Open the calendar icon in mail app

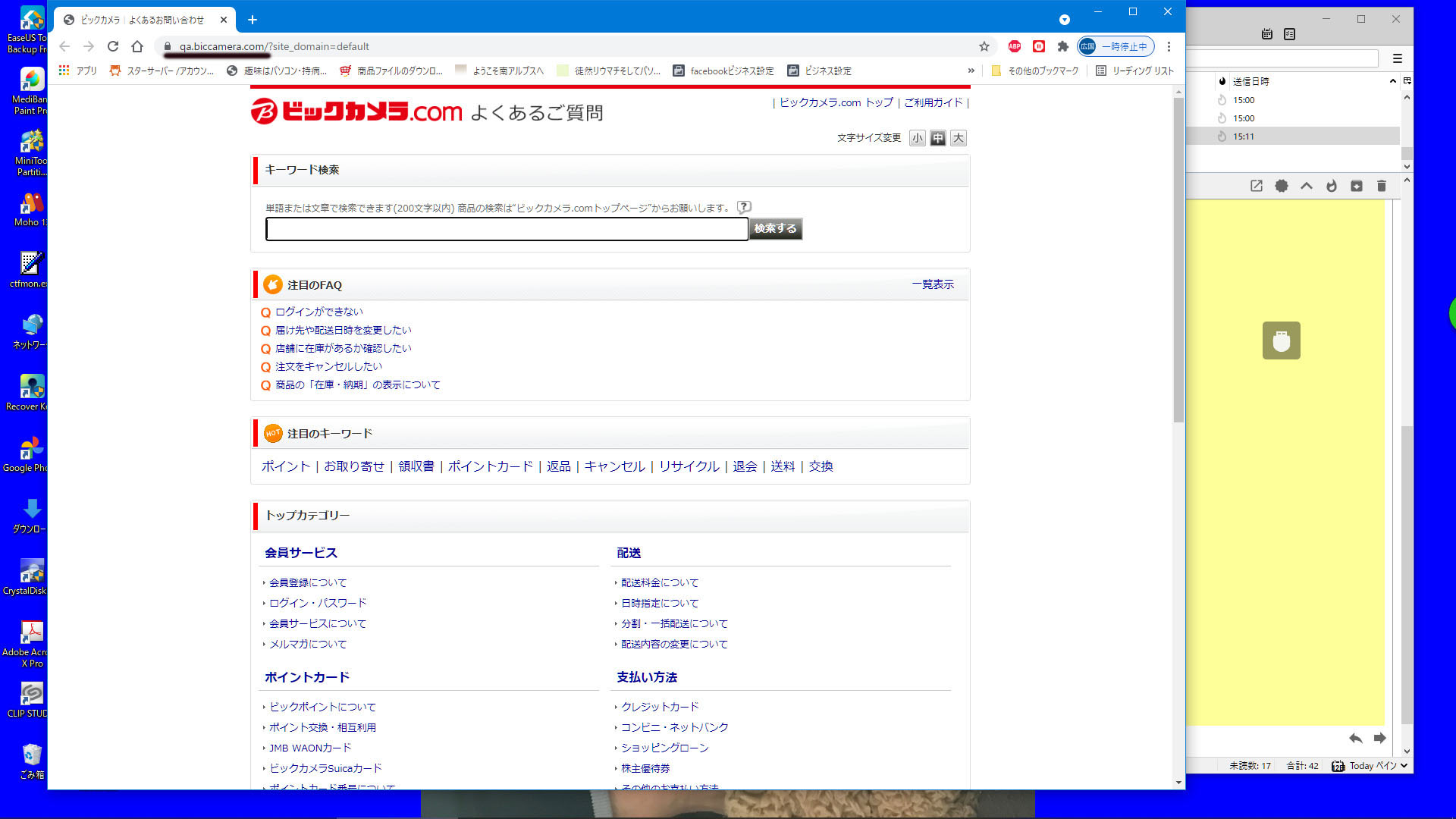1266,33
